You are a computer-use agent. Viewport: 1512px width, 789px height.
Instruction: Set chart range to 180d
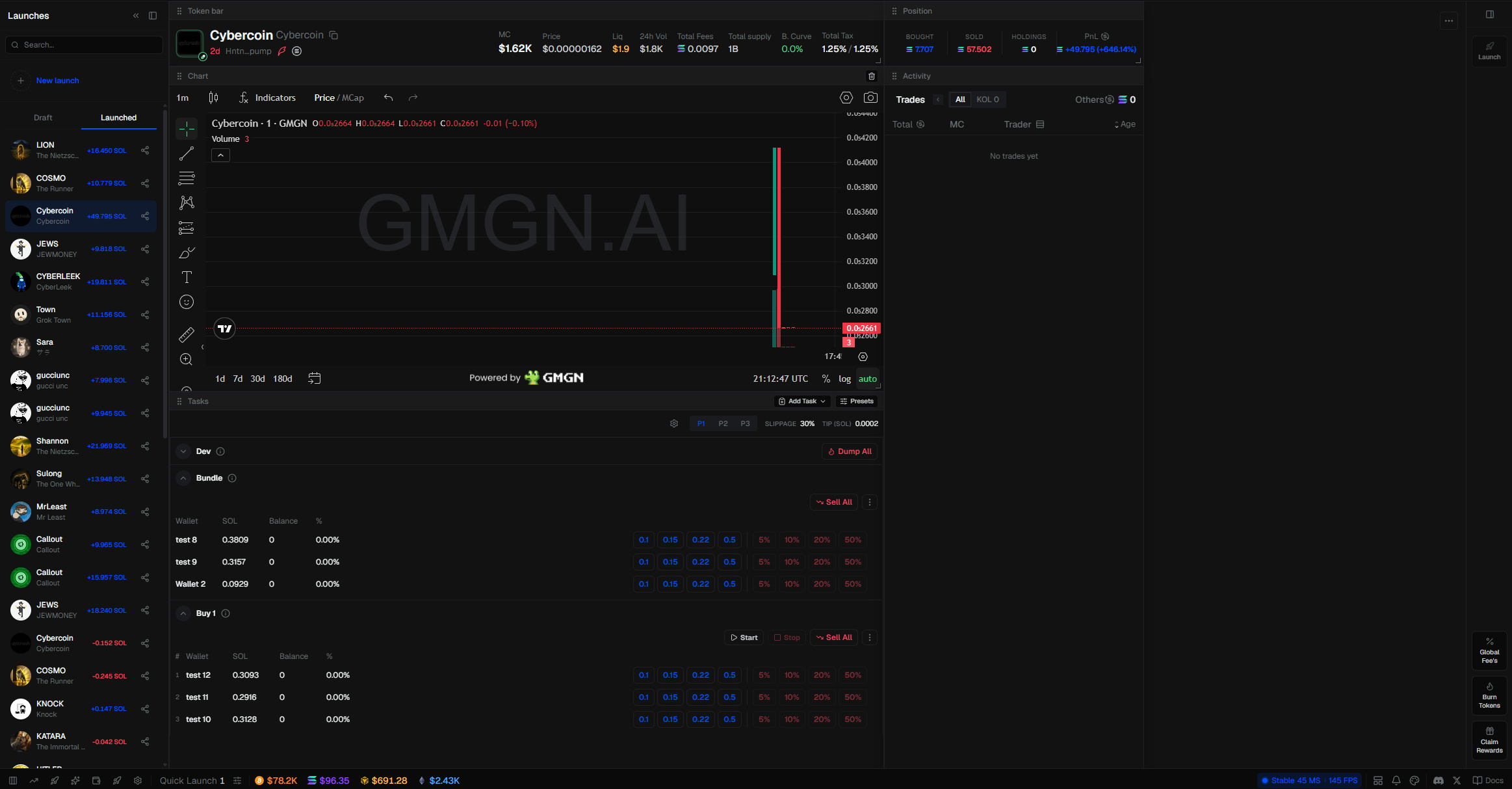pyautogui.click(x=283, y=379)
